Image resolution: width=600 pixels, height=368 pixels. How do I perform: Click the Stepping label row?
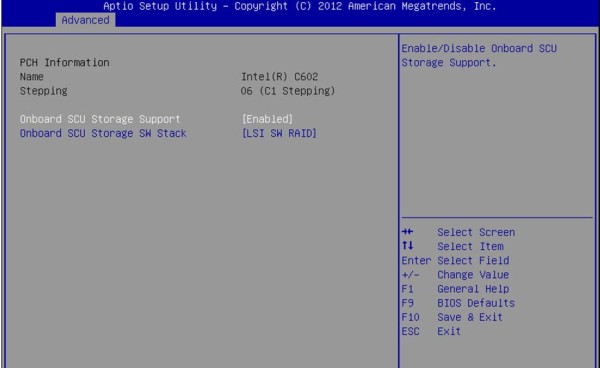[x=44, y=91]
